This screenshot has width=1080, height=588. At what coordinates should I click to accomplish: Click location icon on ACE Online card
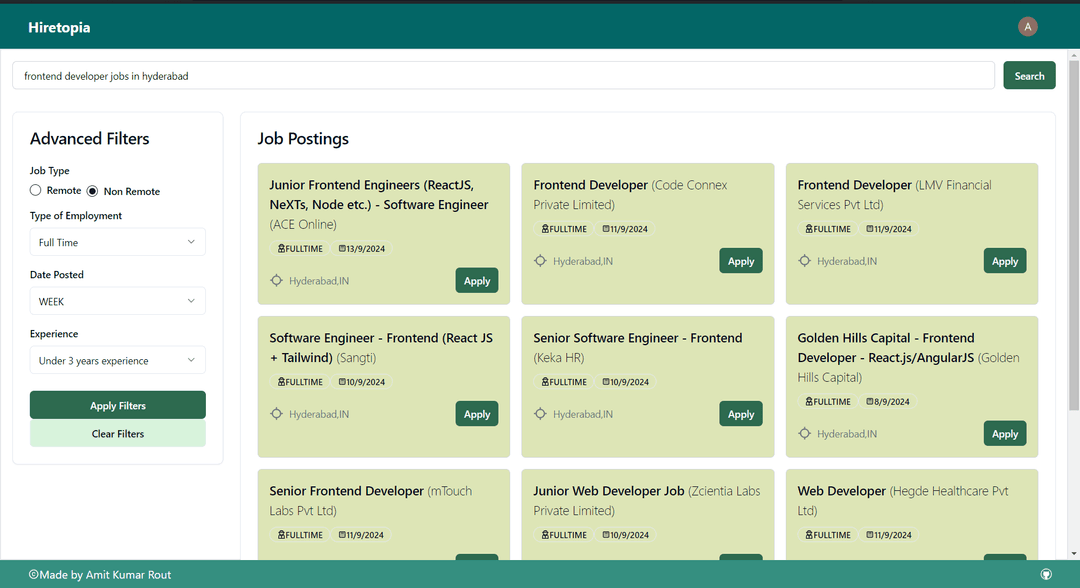point(276,280)
